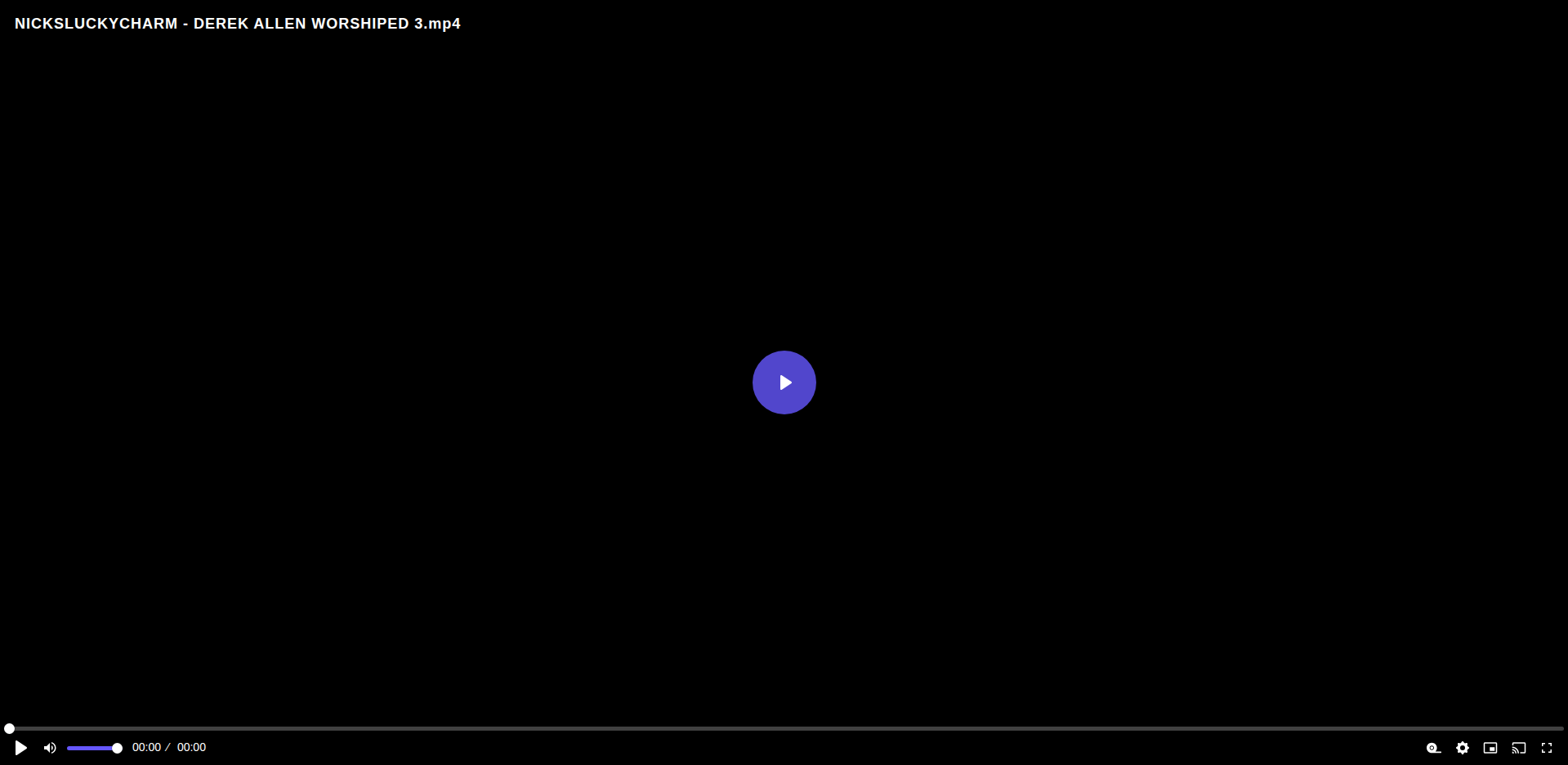
Task: Enable picture-in-picture mode
Action: coord(1490,748)
